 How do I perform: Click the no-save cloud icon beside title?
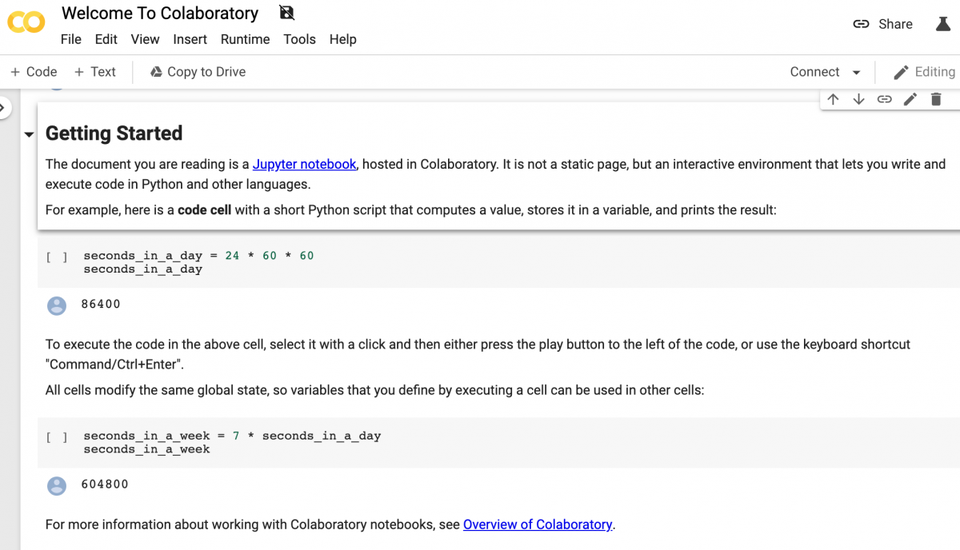click(x=287, y=12)
